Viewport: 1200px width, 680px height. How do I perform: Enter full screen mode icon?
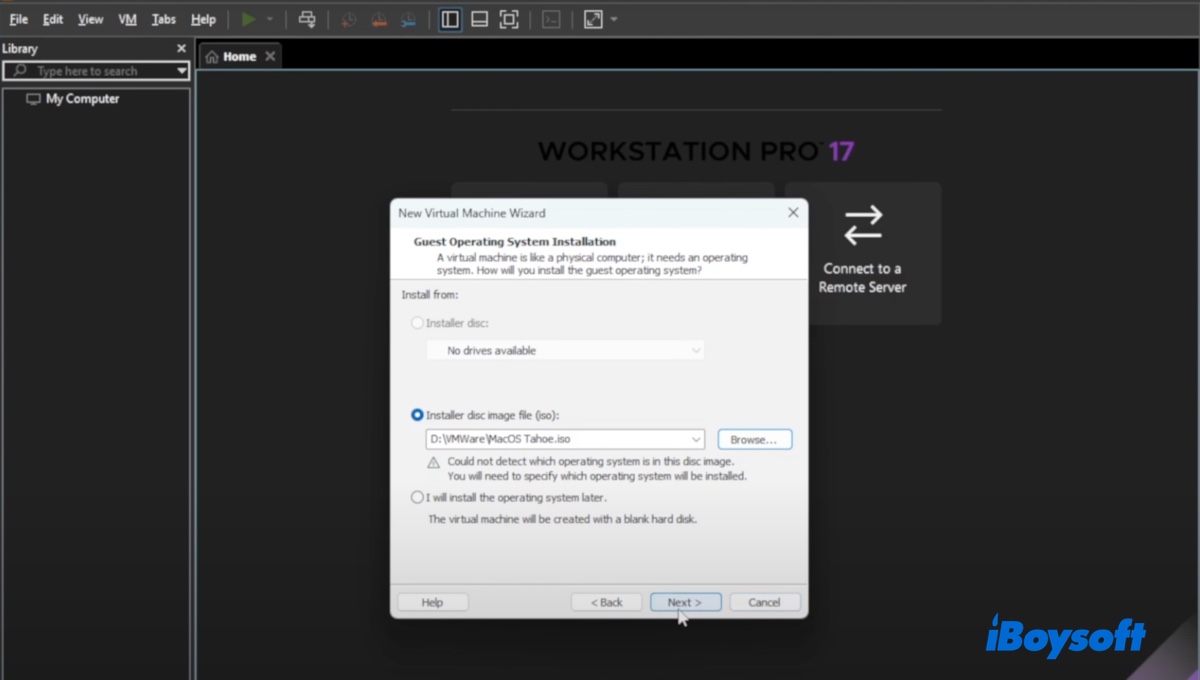click(509, 19)
